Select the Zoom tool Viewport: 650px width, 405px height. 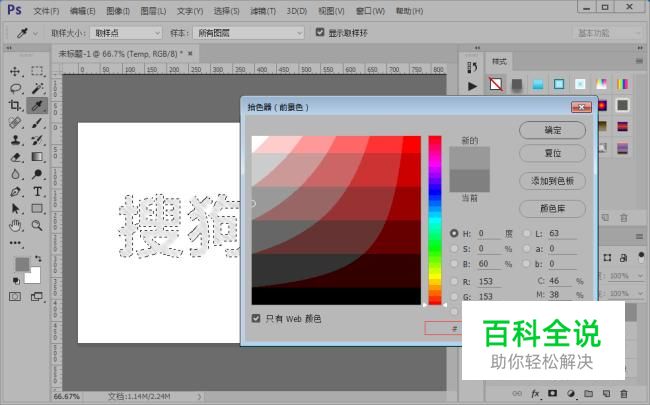pos(37,226)
